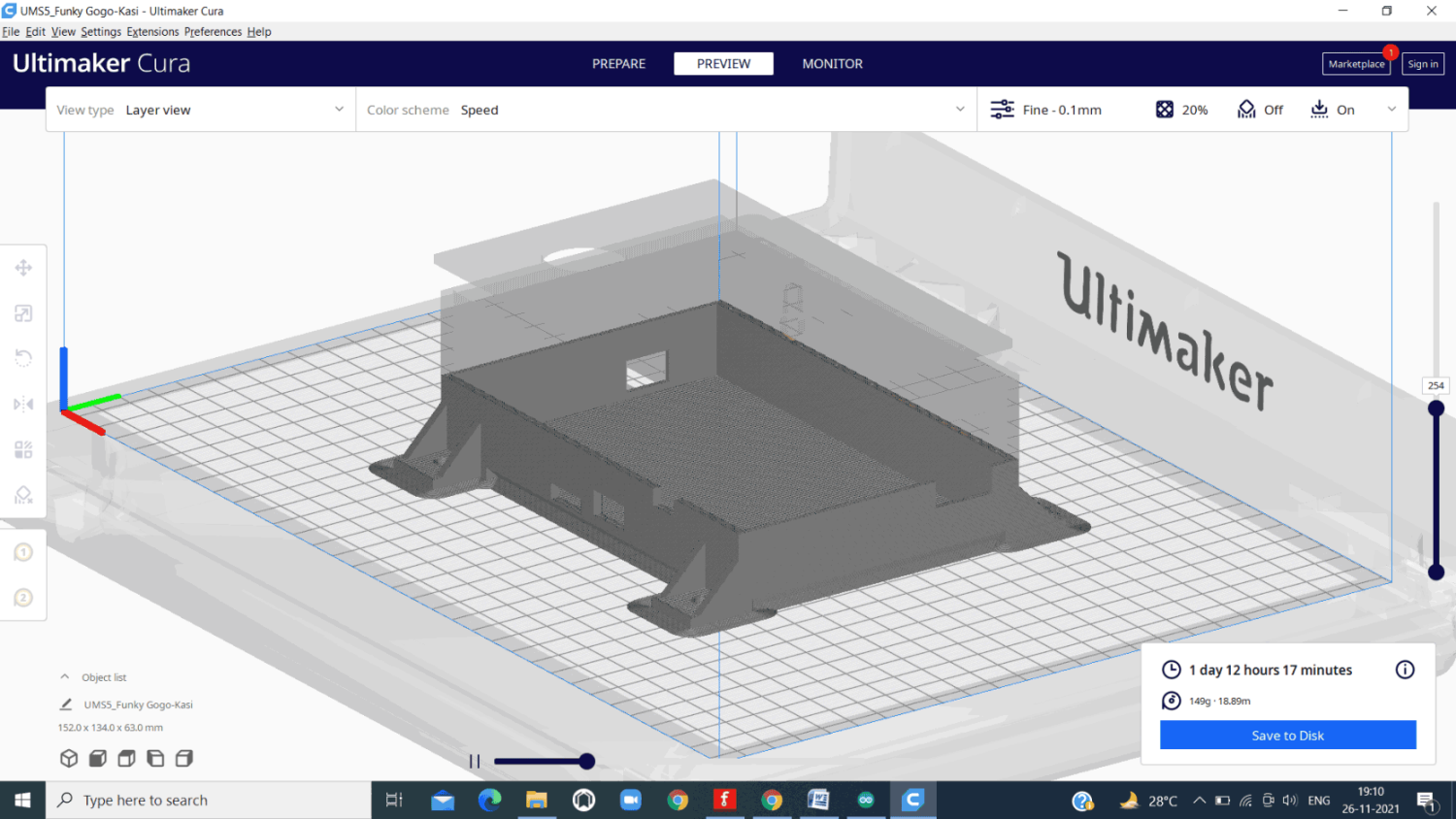This screenshot has height=819, width=1456.
Task: Expand the print settings panel chevron
Action: [x=1391, y=109]
